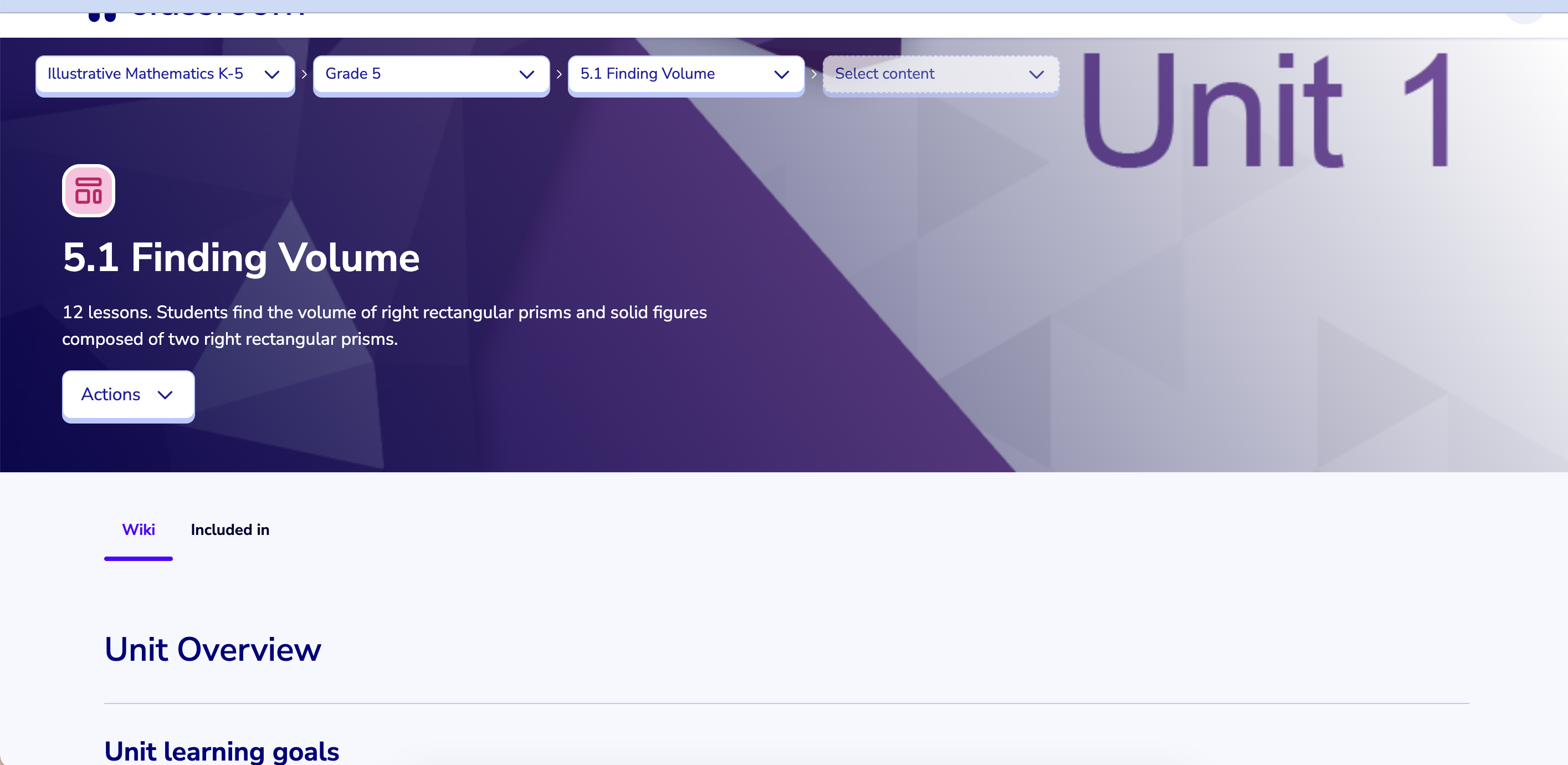Viewport: 1568px width, 765px height.
Task: Click the Unit learning goals heading
Action: [222, 751]
